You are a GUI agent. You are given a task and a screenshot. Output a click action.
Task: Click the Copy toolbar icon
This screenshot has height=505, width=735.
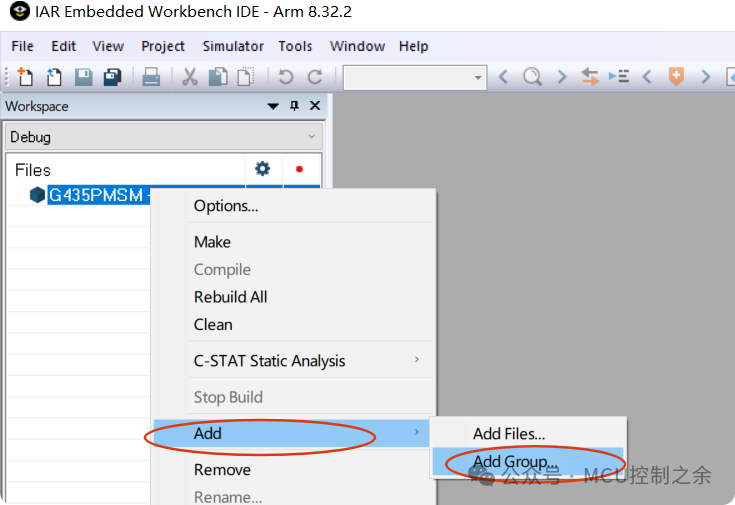pos(218,77)
